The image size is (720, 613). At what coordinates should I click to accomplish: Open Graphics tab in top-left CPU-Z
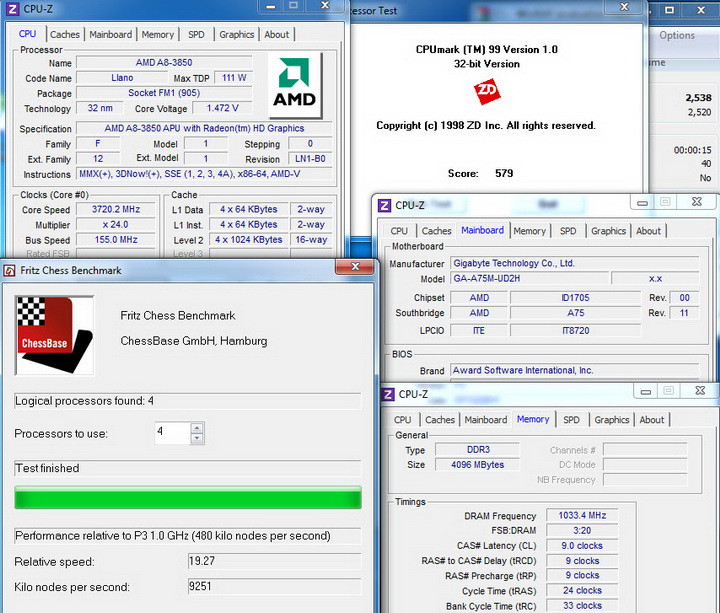click(236, 34)
